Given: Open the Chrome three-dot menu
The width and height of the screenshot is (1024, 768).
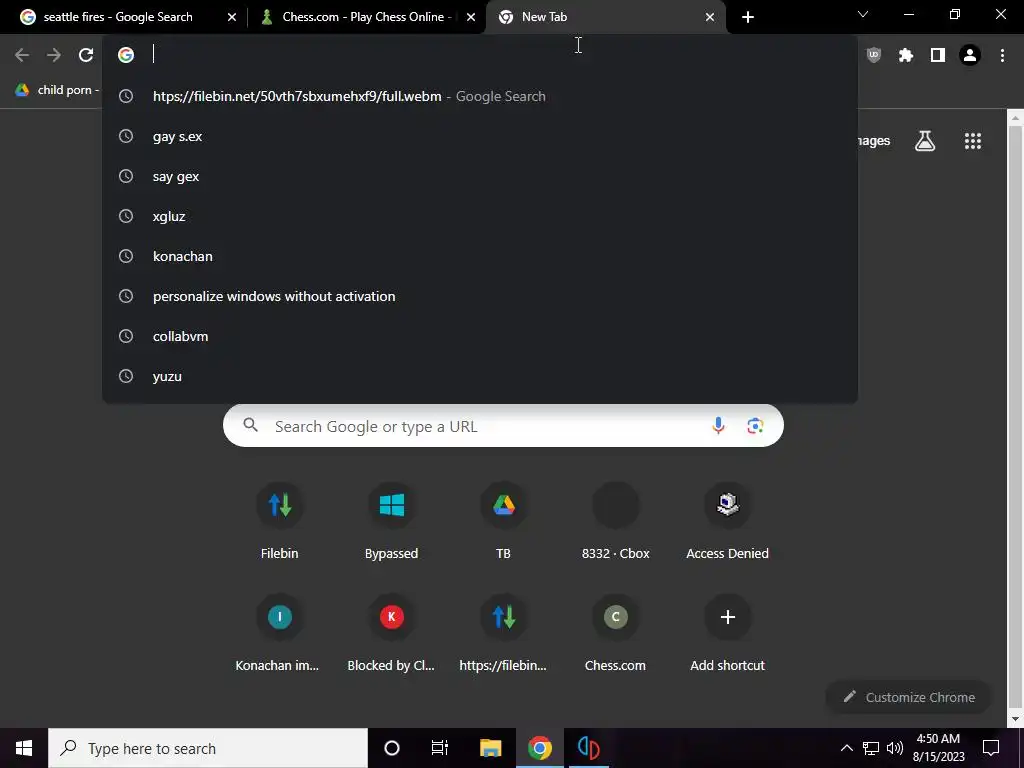Looking at the screenshot, I should click(1002, 56).
